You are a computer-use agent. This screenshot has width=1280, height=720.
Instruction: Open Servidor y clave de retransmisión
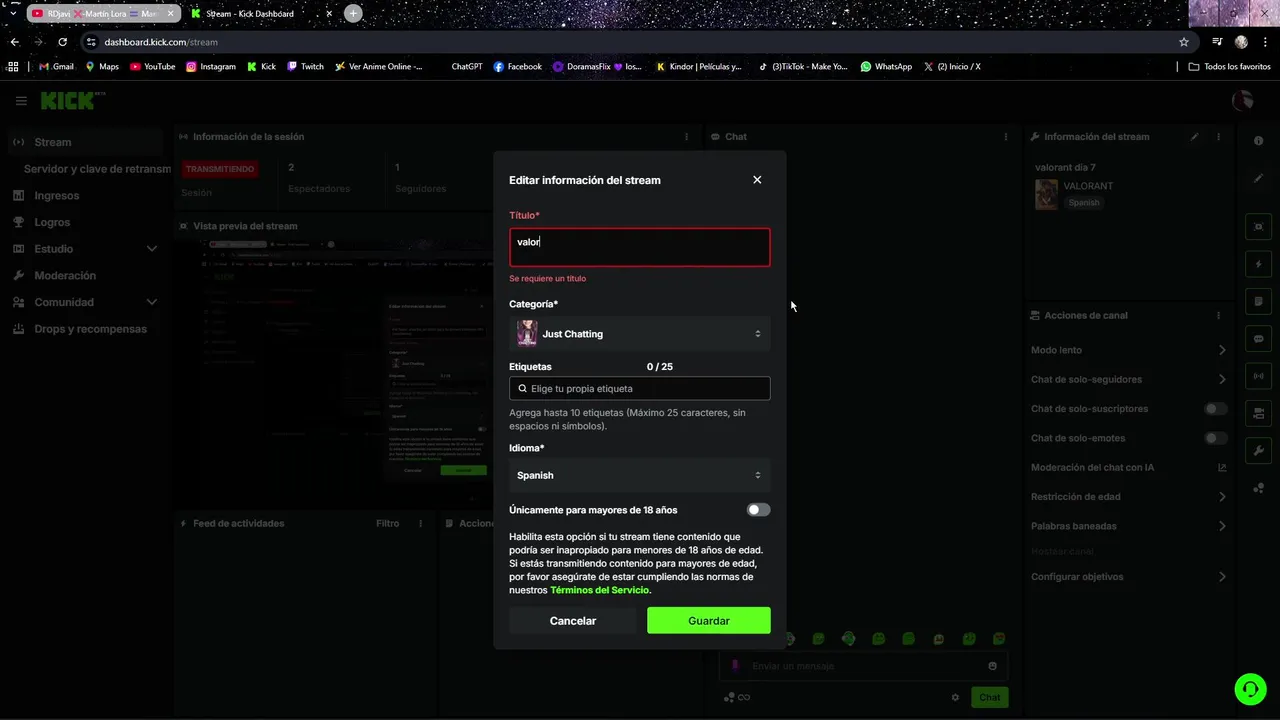pos(97,169)
